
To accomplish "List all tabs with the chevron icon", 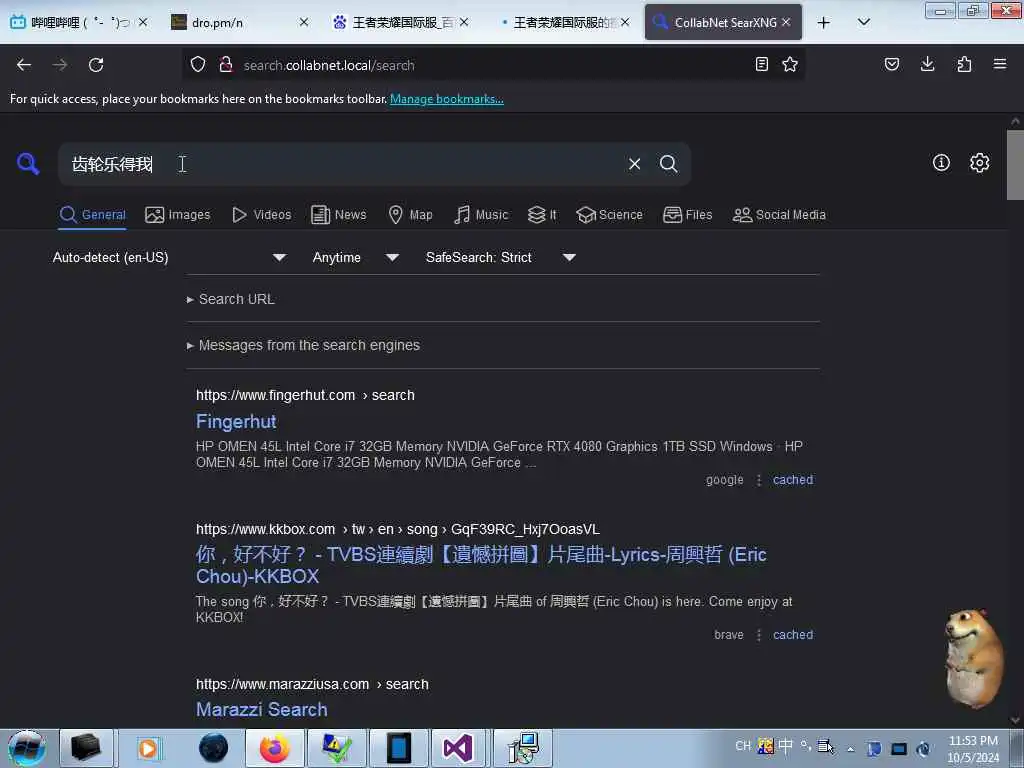I will (863, 22).
